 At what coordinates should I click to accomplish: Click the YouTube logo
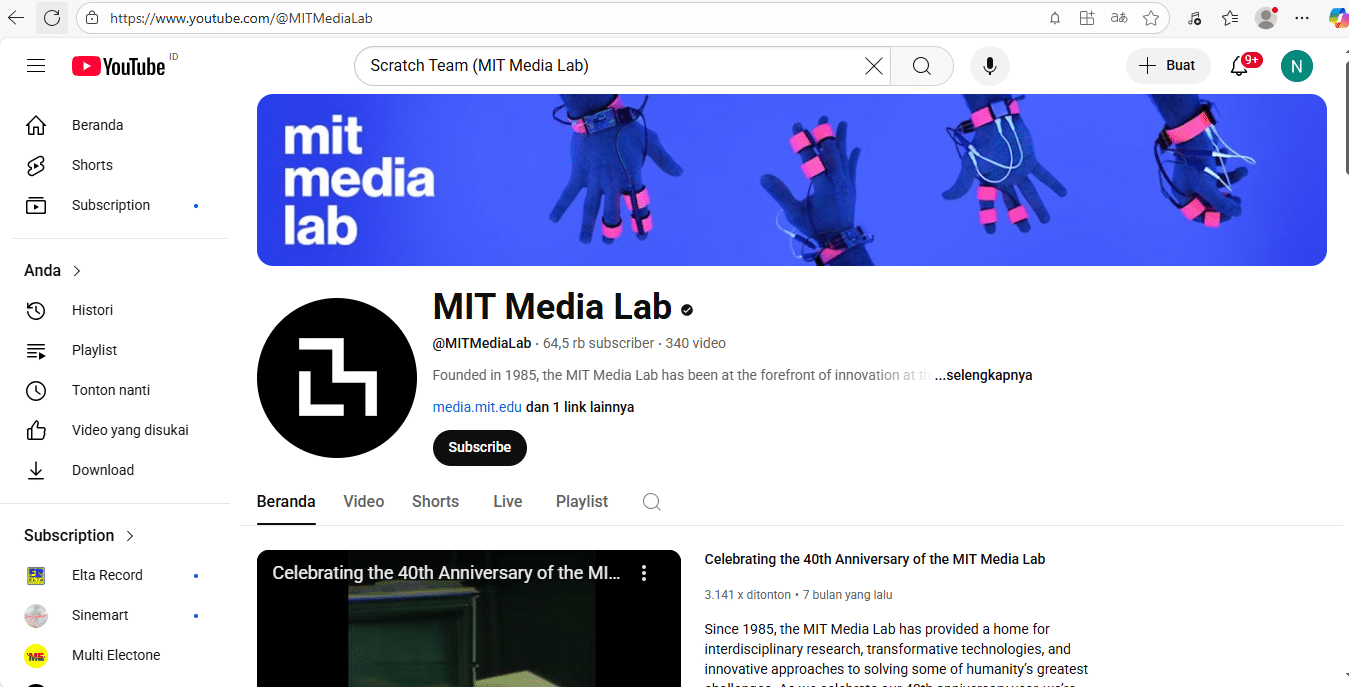(119, 66)
